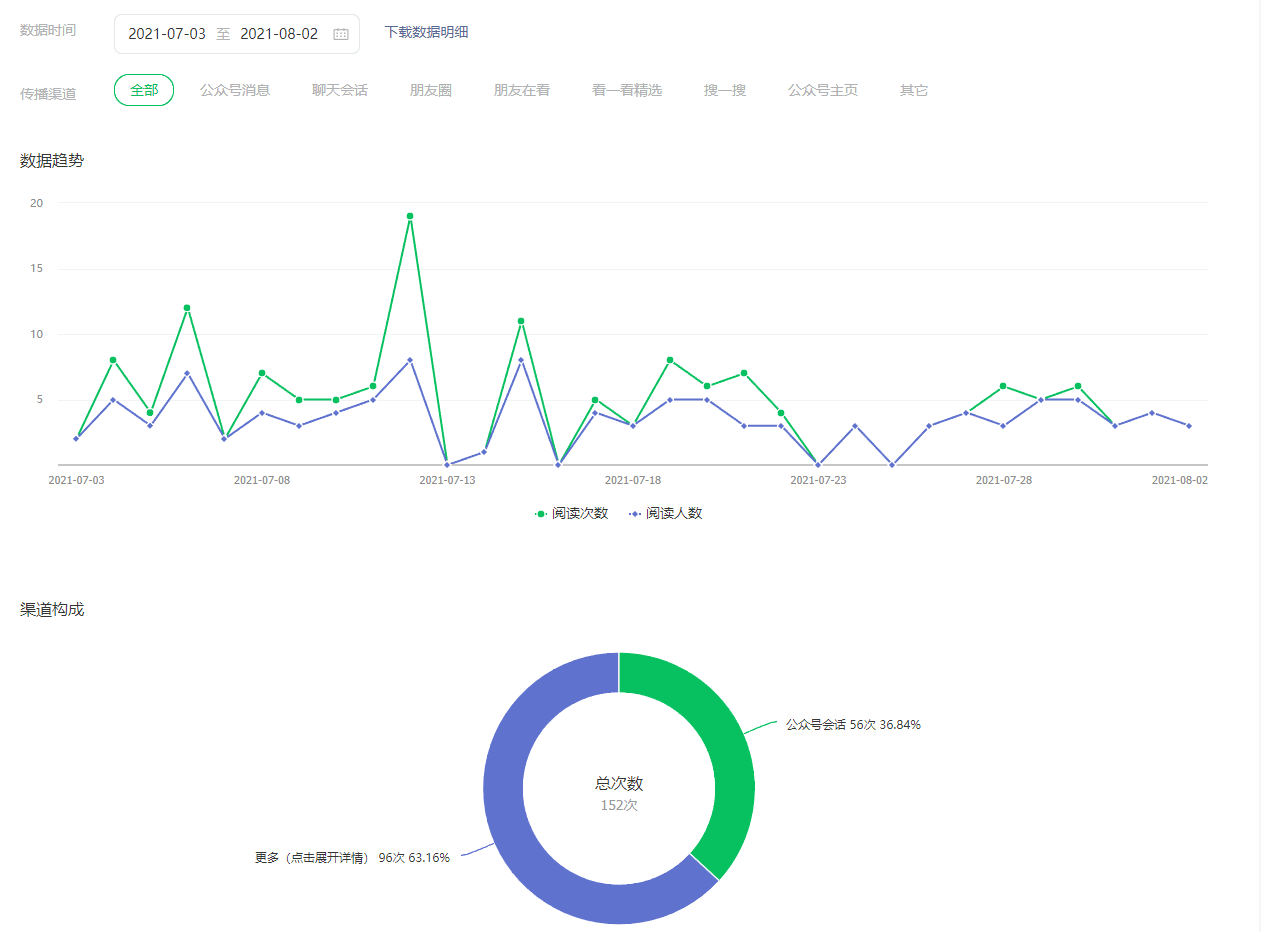This screenshot has height=932, width=1261.
Task: Toggle 阅读次数 series in chart legend
Action: coord(572,513)
